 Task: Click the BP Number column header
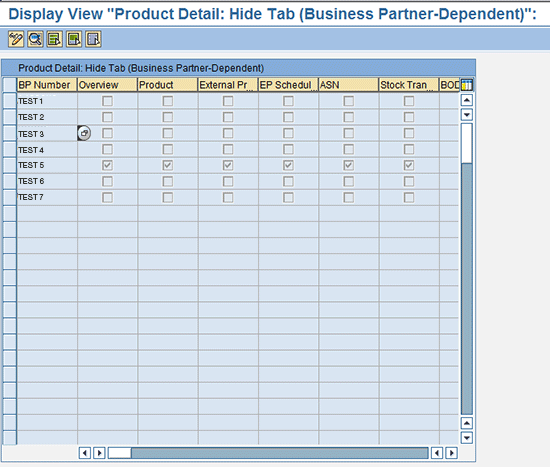(x=47, y=85)
